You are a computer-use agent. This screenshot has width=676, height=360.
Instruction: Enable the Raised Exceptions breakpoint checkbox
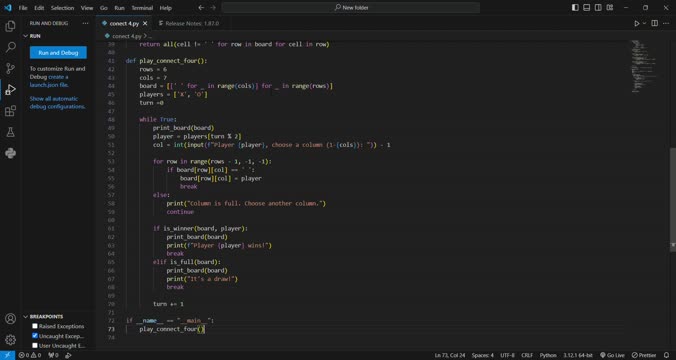[35, 326]
